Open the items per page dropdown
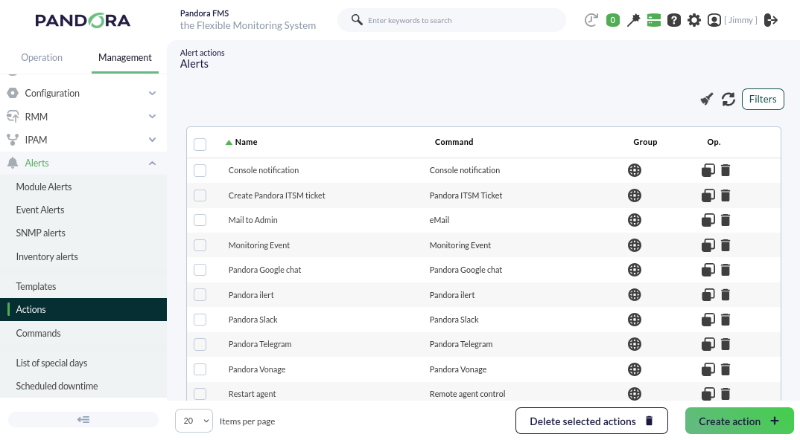800x440 pixels. click(x=194, y=421)
